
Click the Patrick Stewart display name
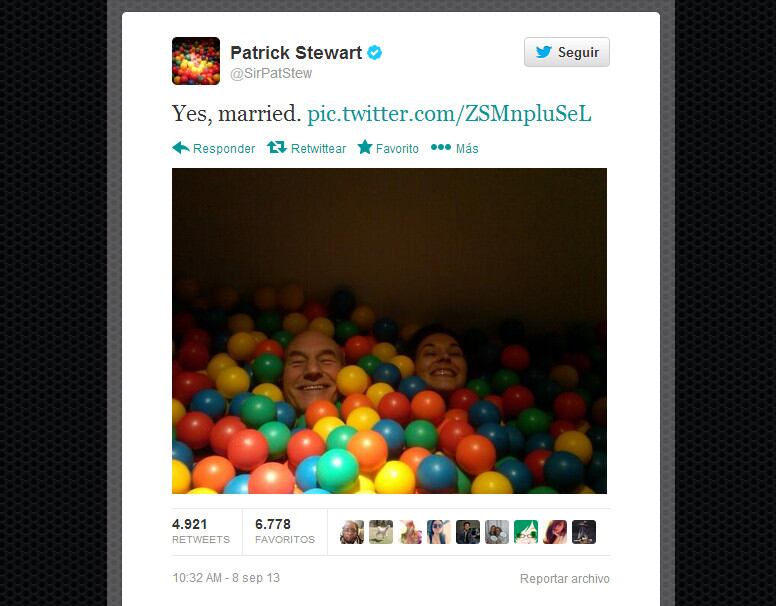click(296, 52)
